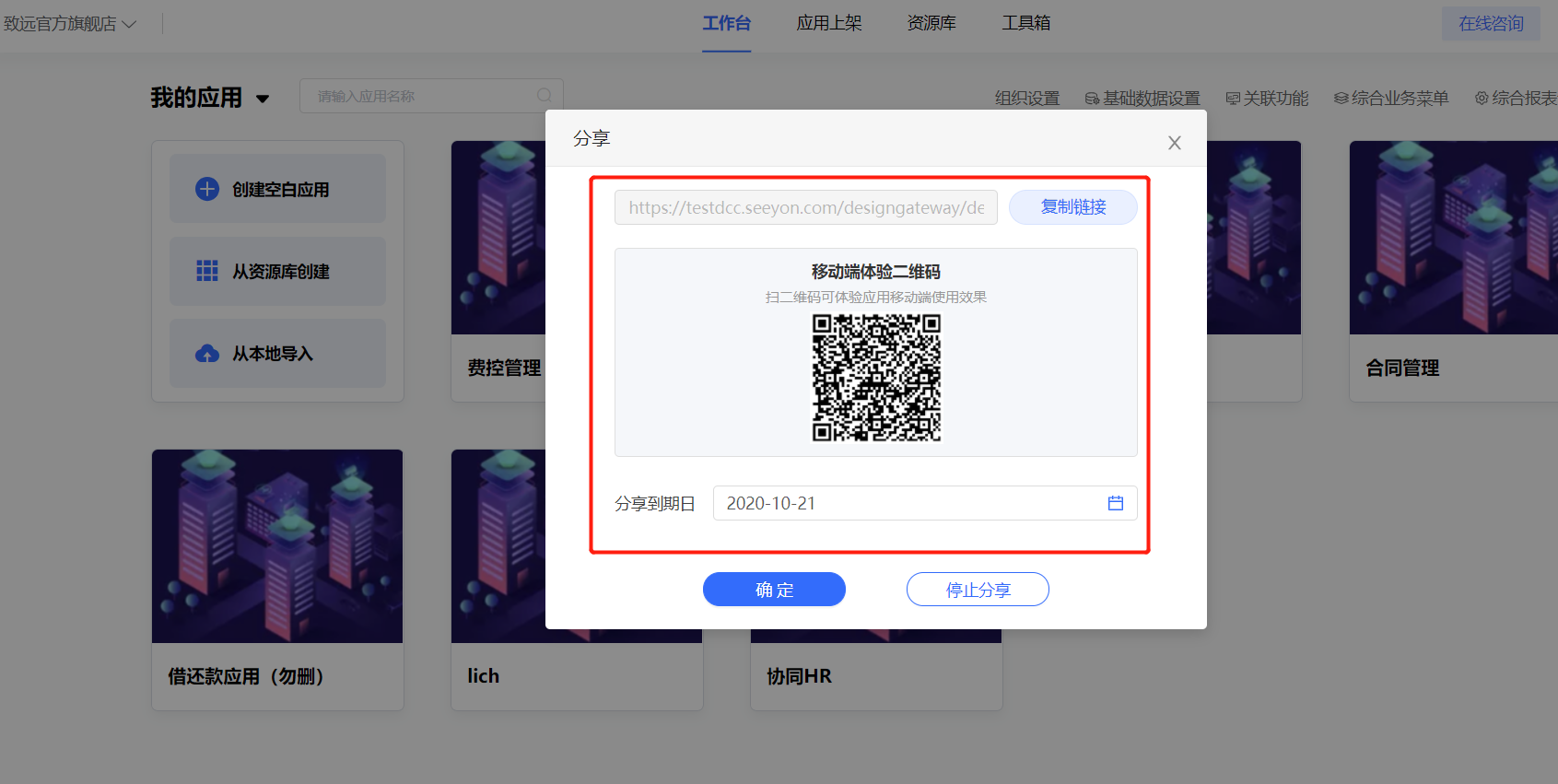
Task: Click the mobile experience QR code
Action: (x=876, y=378)
